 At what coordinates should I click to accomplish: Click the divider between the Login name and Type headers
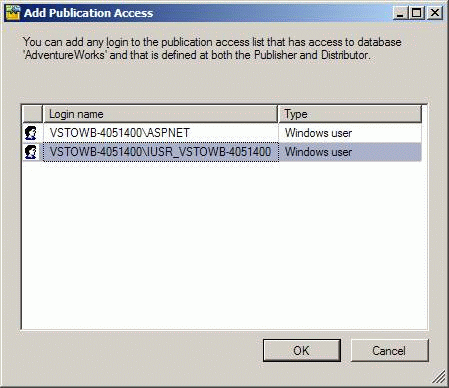[x=278, y=114]
